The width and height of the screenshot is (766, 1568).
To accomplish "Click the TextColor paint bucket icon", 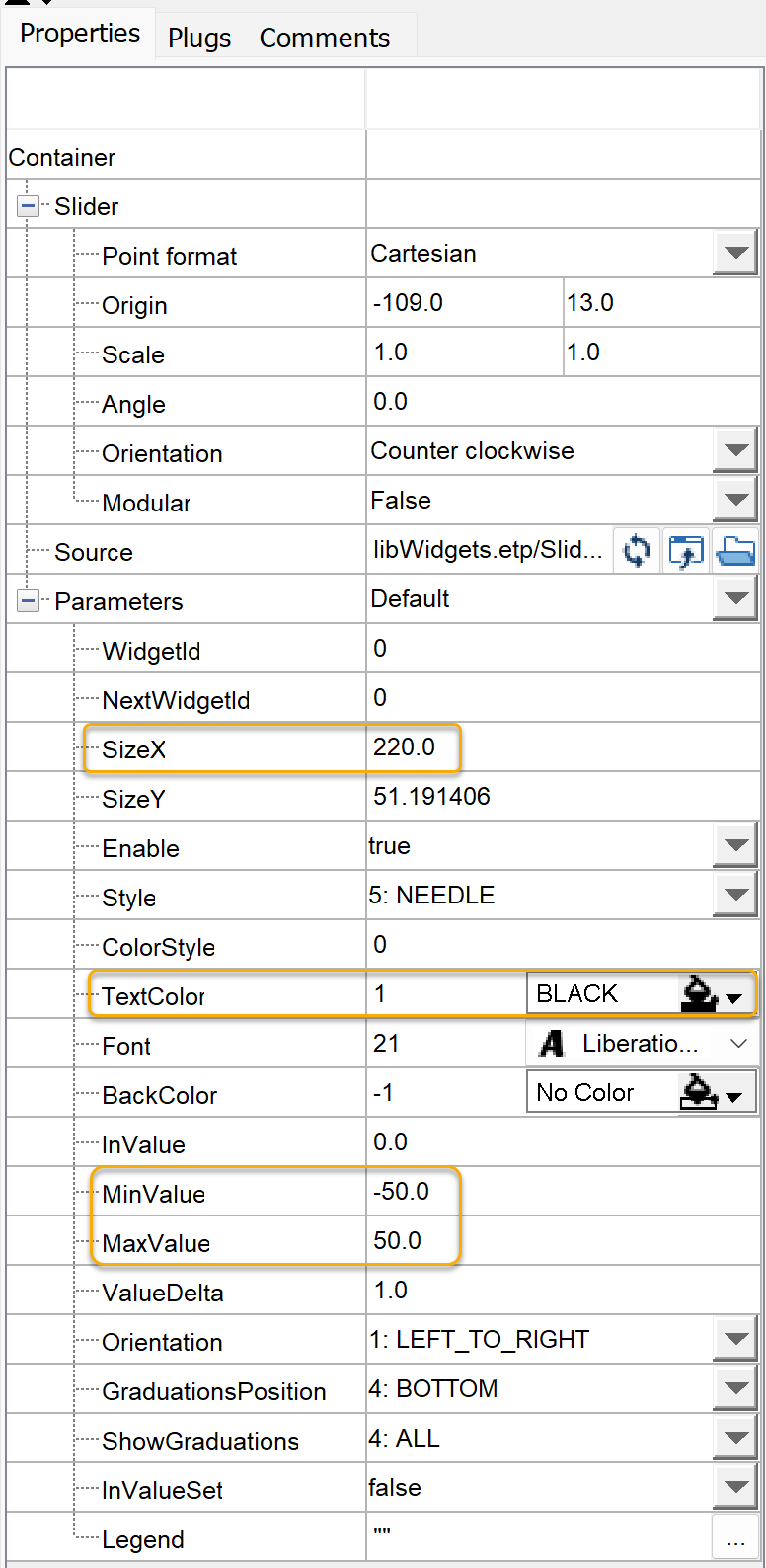I will (x=699, y=994).
